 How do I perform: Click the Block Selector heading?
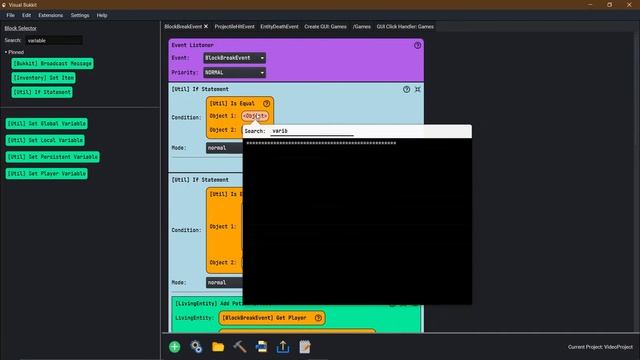(20, 28)
